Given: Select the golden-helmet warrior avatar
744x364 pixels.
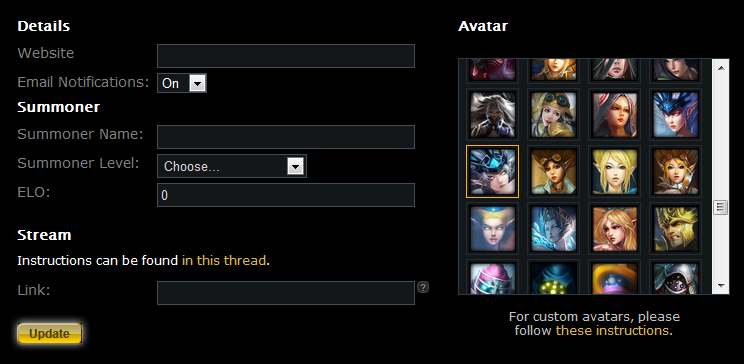Looking at the screenshot, I should tap(676, 228).
